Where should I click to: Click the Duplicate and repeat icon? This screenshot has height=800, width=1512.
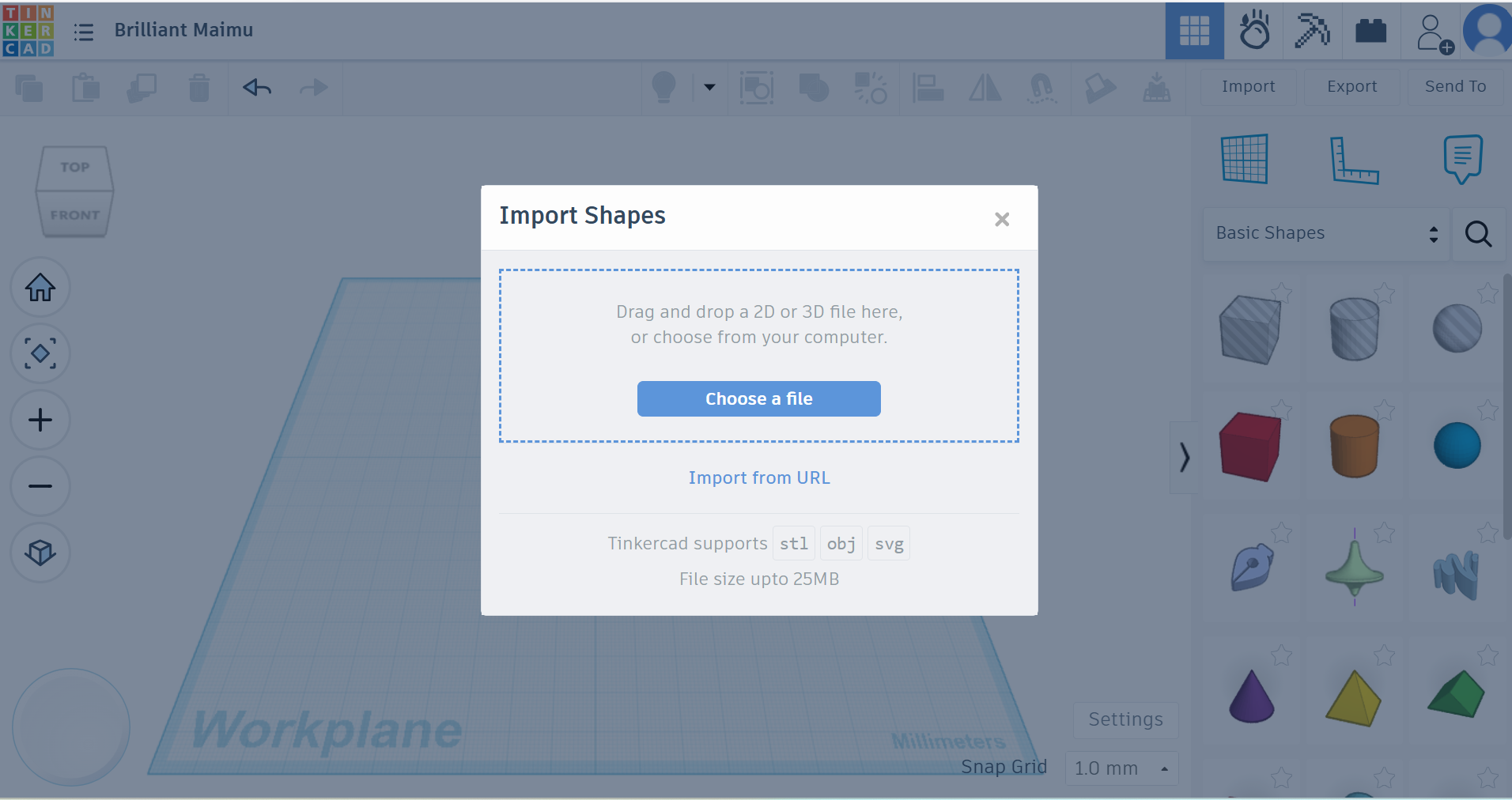coord(142,88)
